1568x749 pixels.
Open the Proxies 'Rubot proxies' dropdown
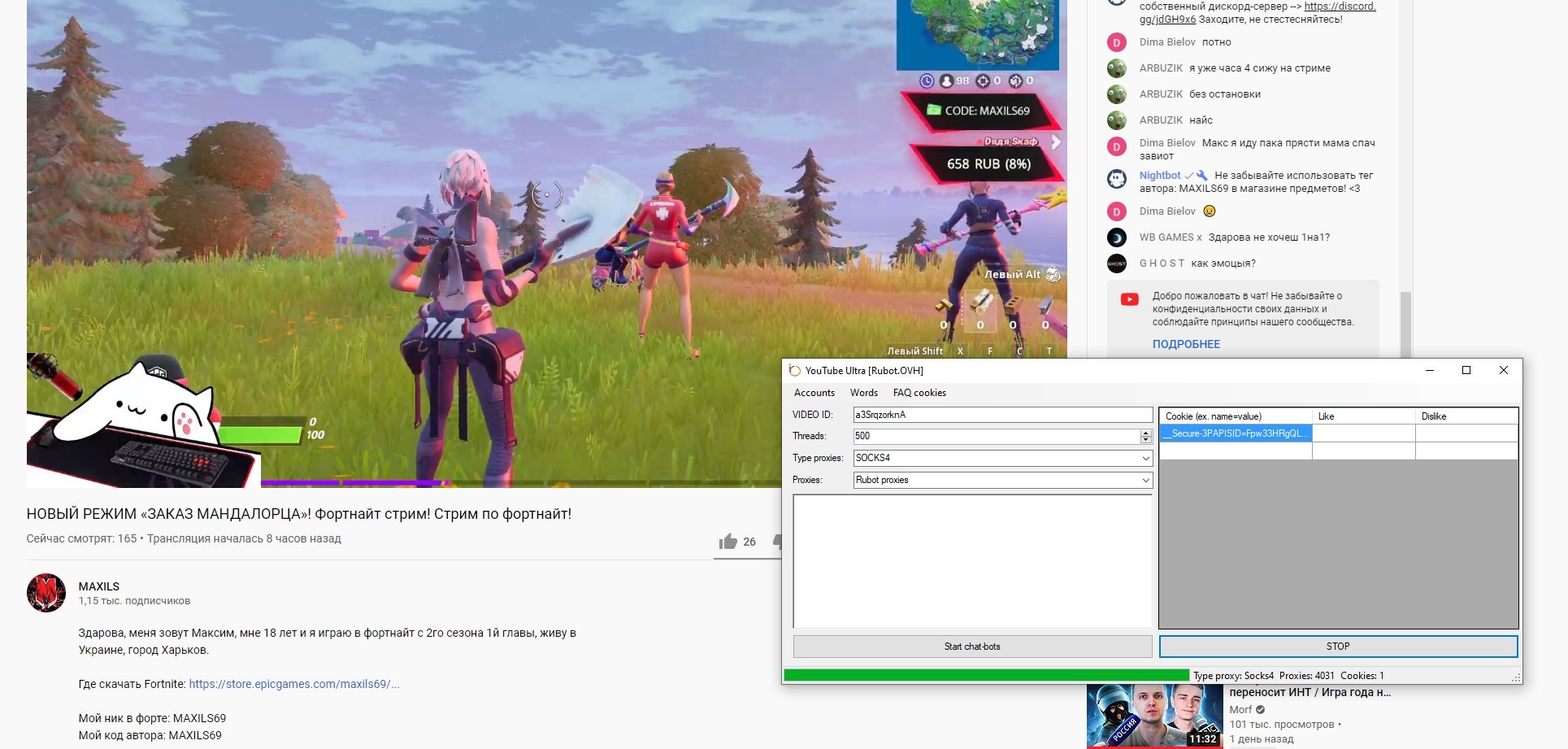tap(1145, 481)
